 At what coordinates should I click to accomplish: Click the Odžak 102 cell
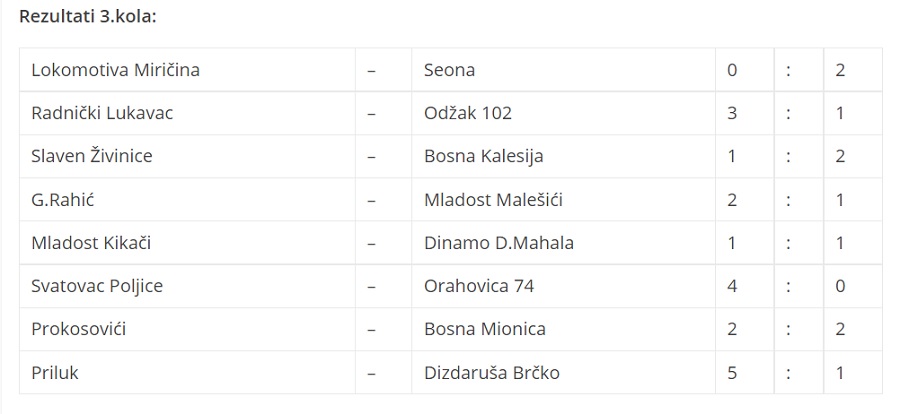(468, 113)
